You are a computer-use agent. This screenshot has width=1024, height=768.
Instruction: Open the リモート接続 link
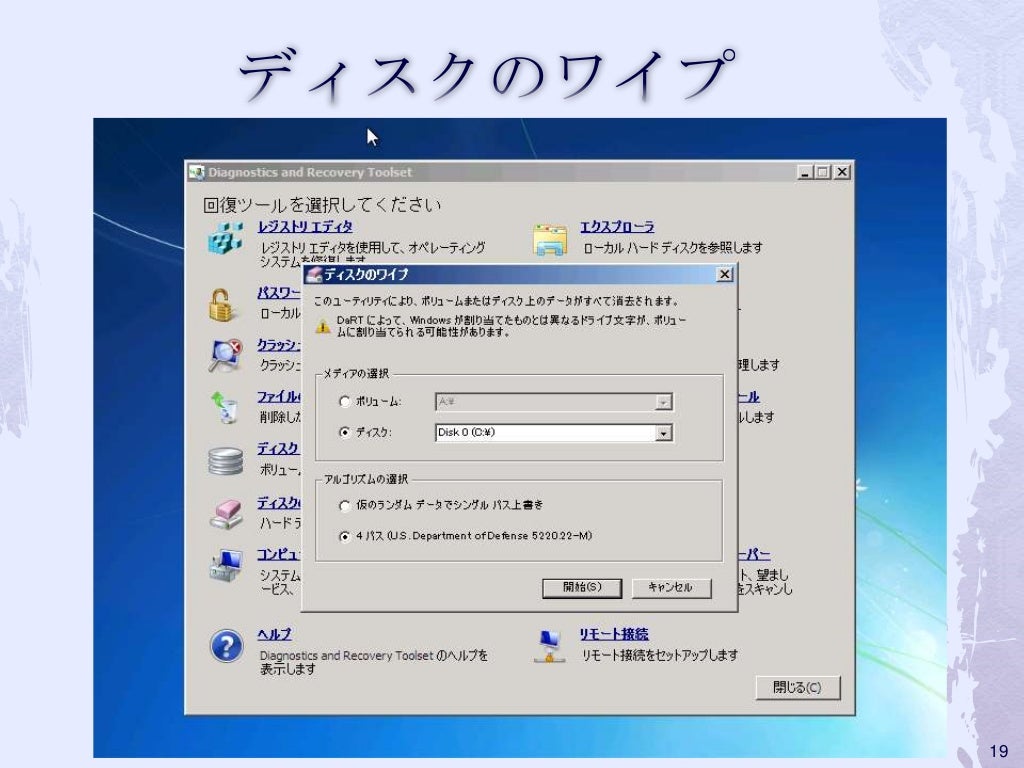[x=614, y=634]
